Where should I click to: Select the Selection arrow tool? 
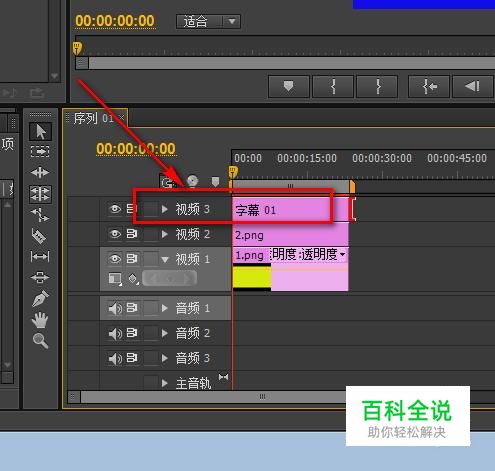click(40, 132)
